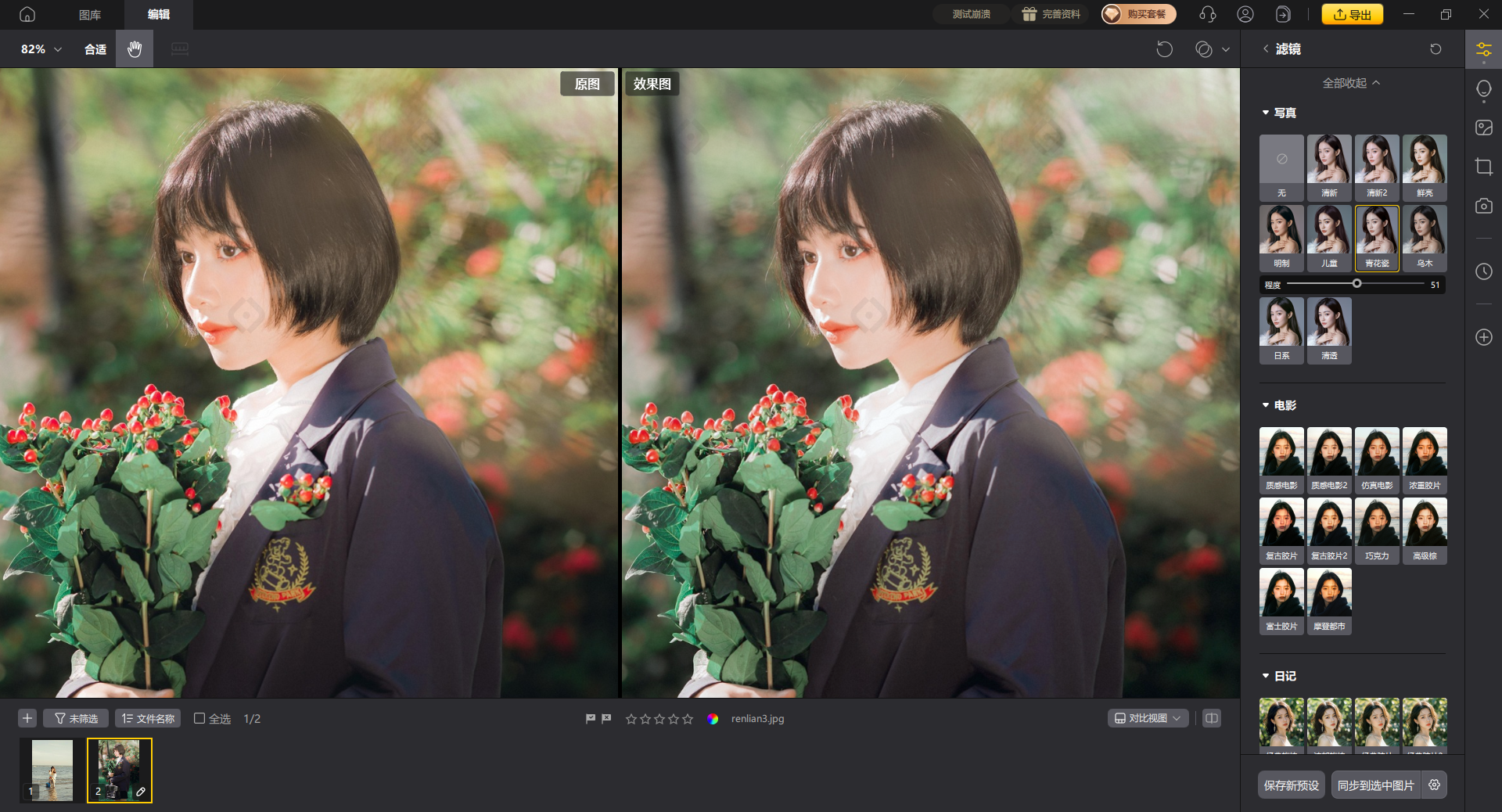
Task: Open the history clock panel
Action: point(1483,271)
